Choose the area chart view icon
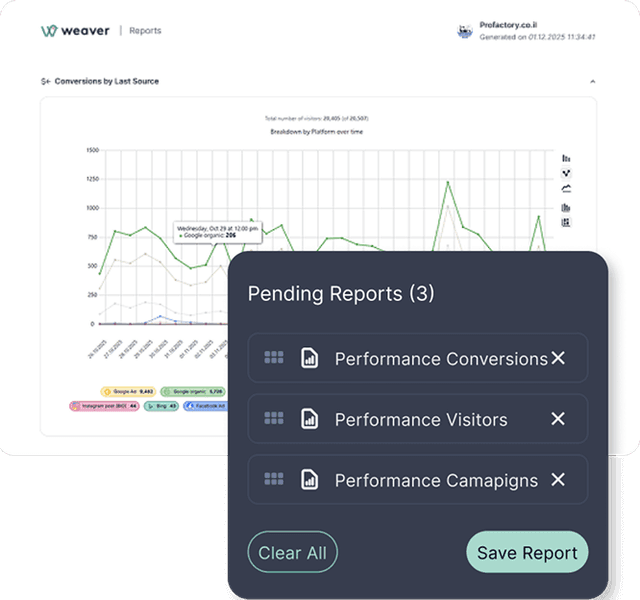Screen dimensions: 640x600 (566, 188)
